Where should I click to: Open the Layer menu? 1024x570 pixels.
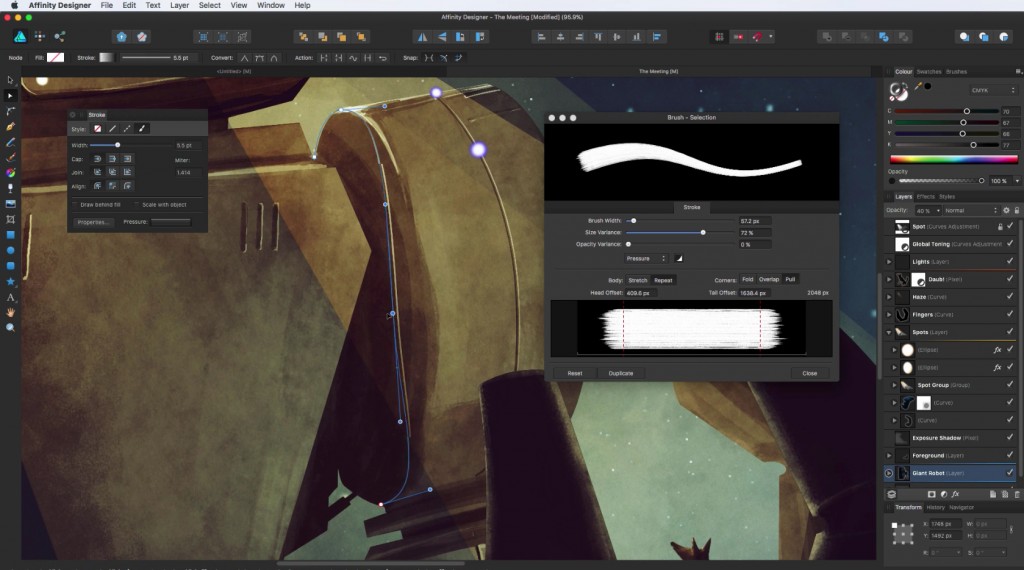tap(179, 5)
